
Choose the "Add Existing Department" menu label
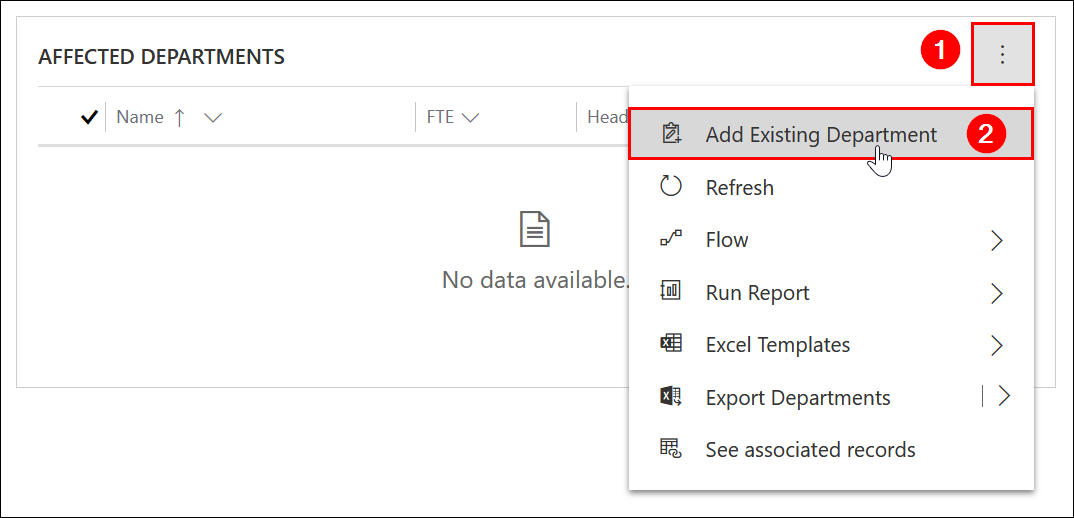(x=821, y=135)
